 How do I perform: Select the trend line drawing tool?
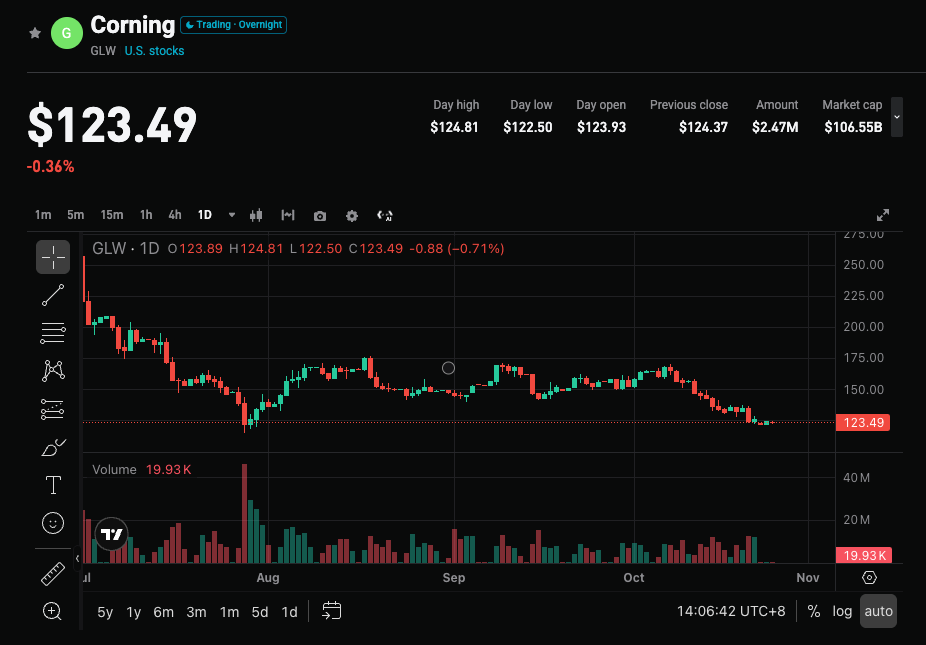coord(53,295)
